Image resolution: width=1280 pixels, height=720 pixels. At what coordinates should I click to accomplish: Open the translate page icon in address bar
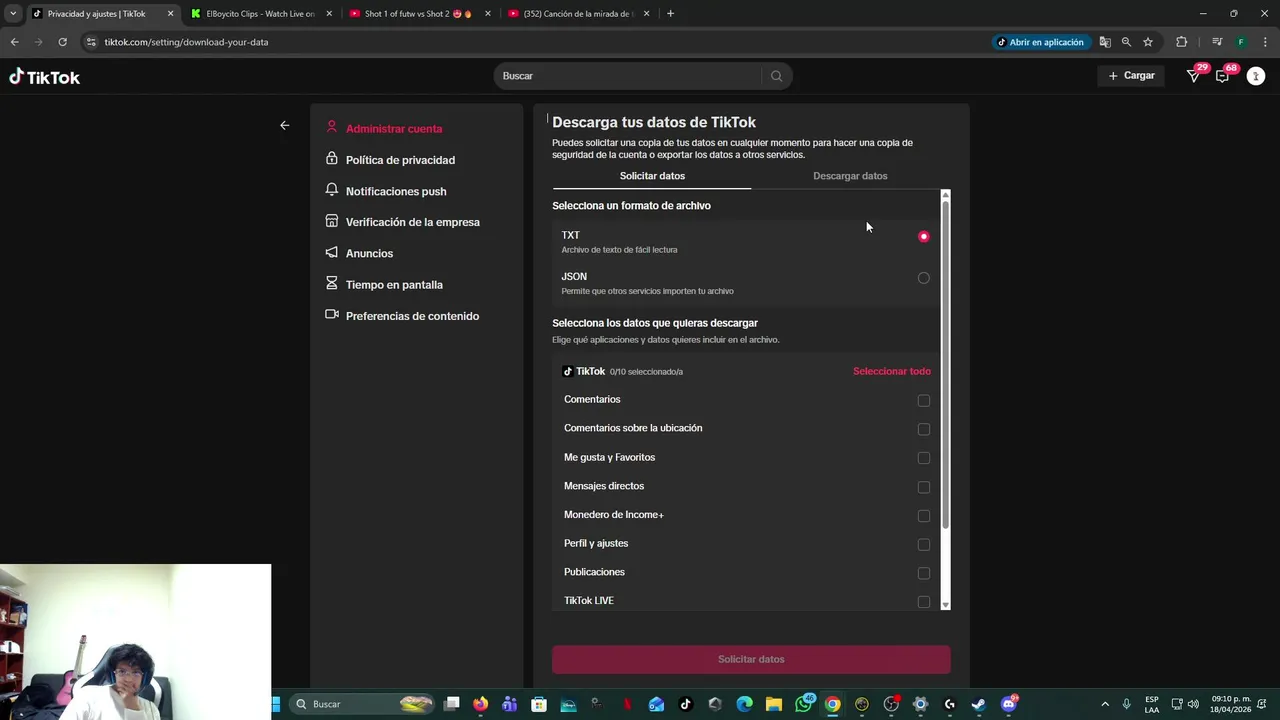coord(1105,42)
